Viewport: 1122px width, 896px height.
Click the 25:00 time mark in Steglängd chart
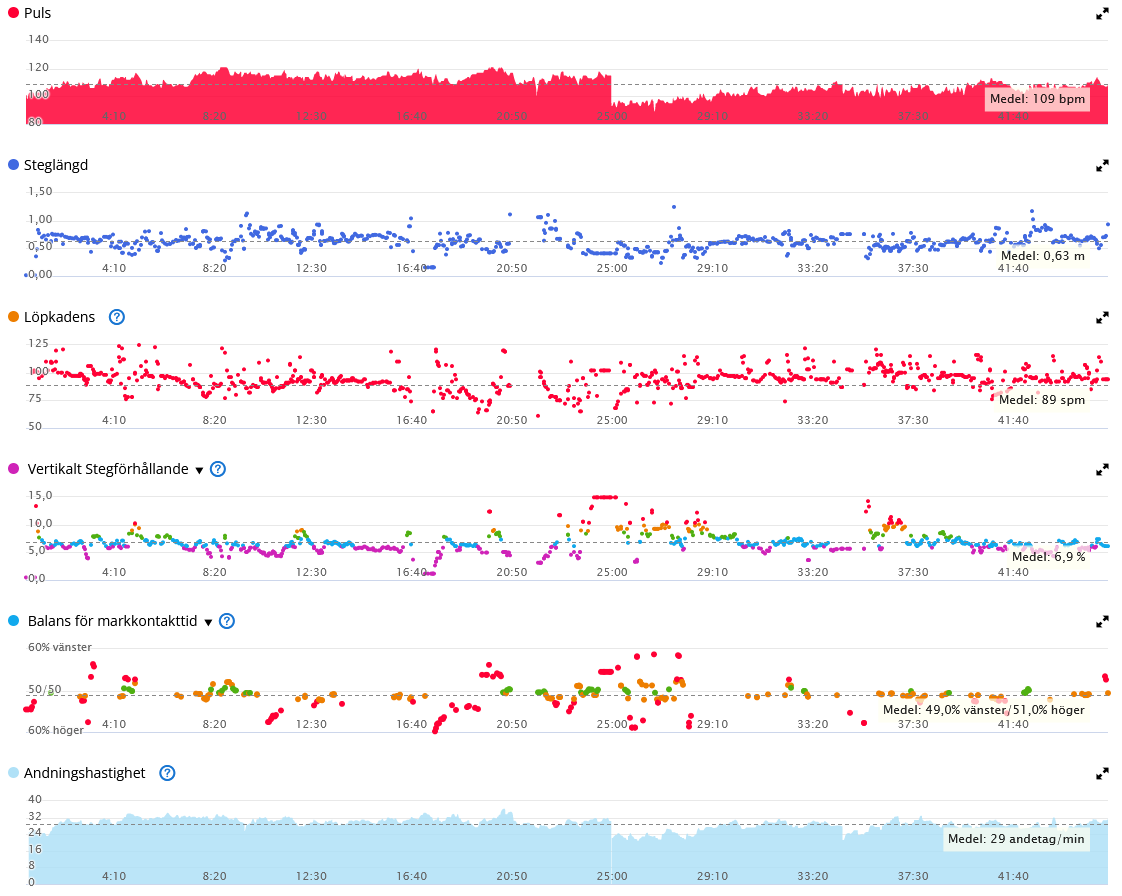pyautogui.click(x=612, y=268)
